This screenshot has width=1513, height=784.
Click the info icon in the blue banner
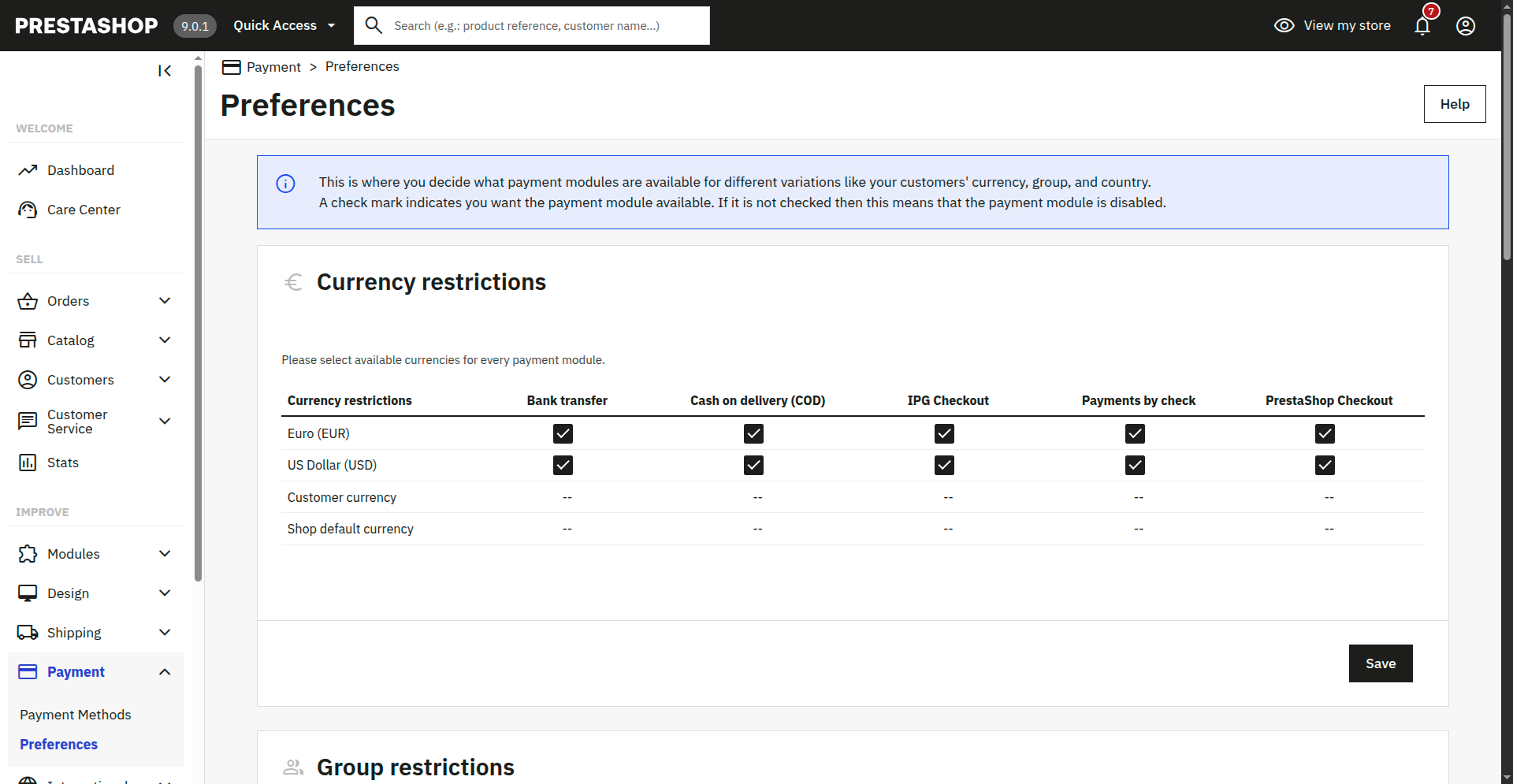(x=285, y=184)
